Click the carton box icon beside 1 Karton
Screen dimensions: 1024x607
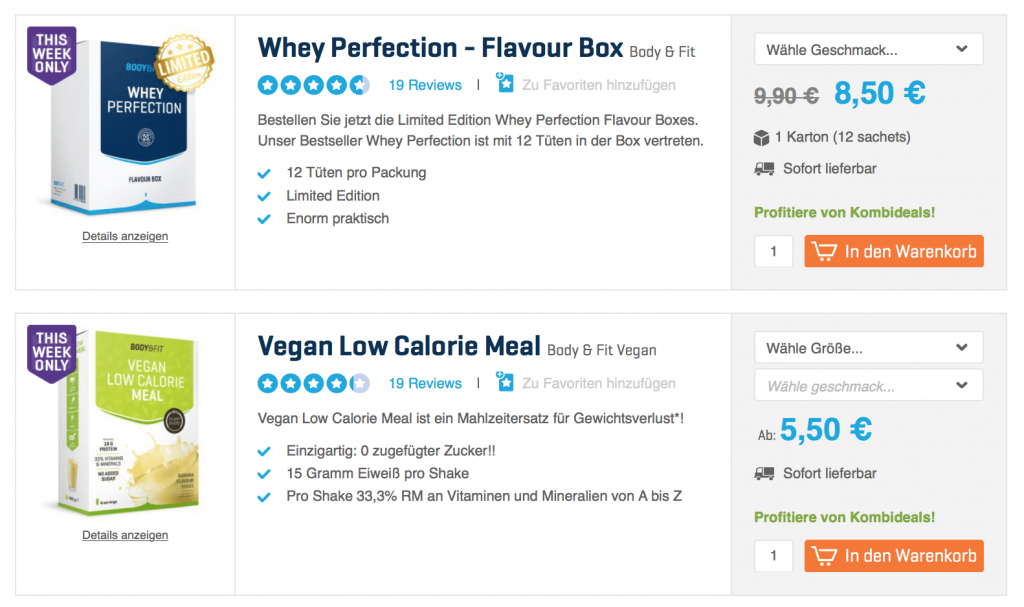click(763, 137)
